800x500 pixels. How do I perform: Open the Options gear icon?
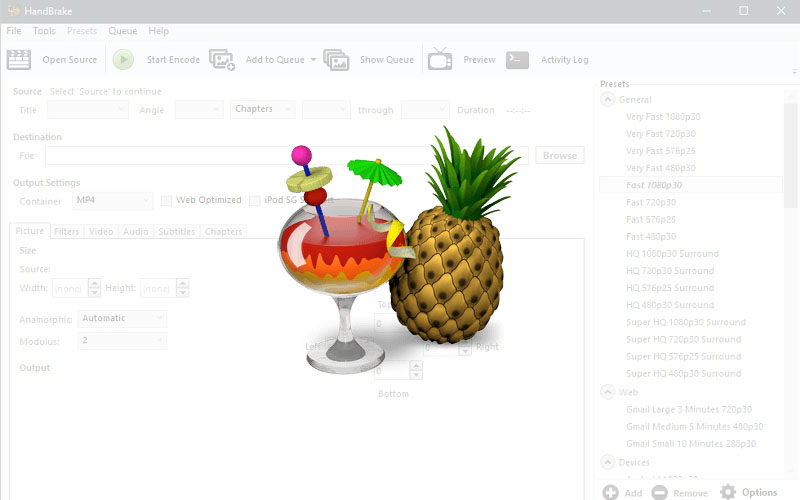[728, 492]
